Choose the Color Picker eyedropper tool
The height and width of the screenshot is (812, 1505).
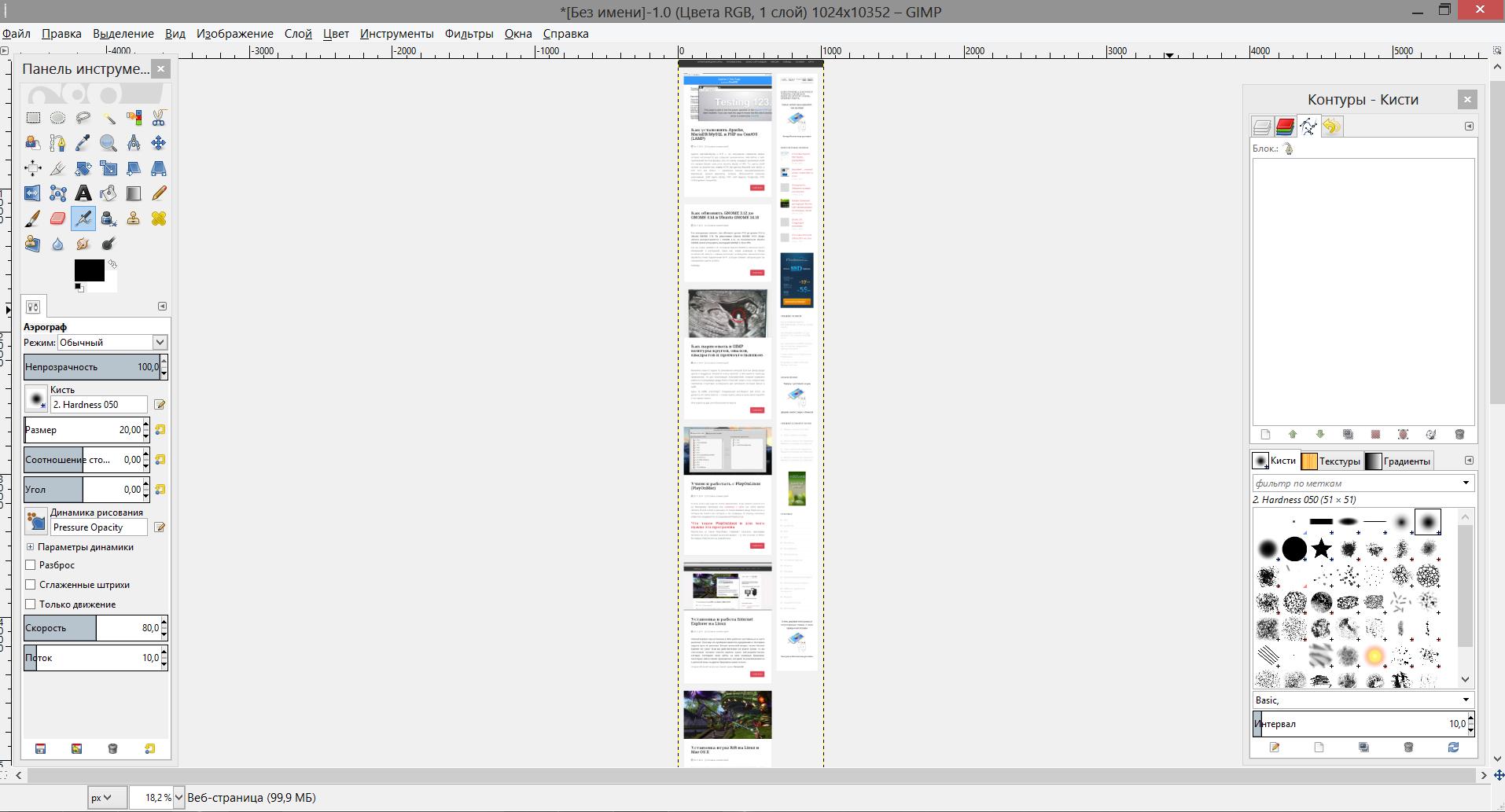83,143
